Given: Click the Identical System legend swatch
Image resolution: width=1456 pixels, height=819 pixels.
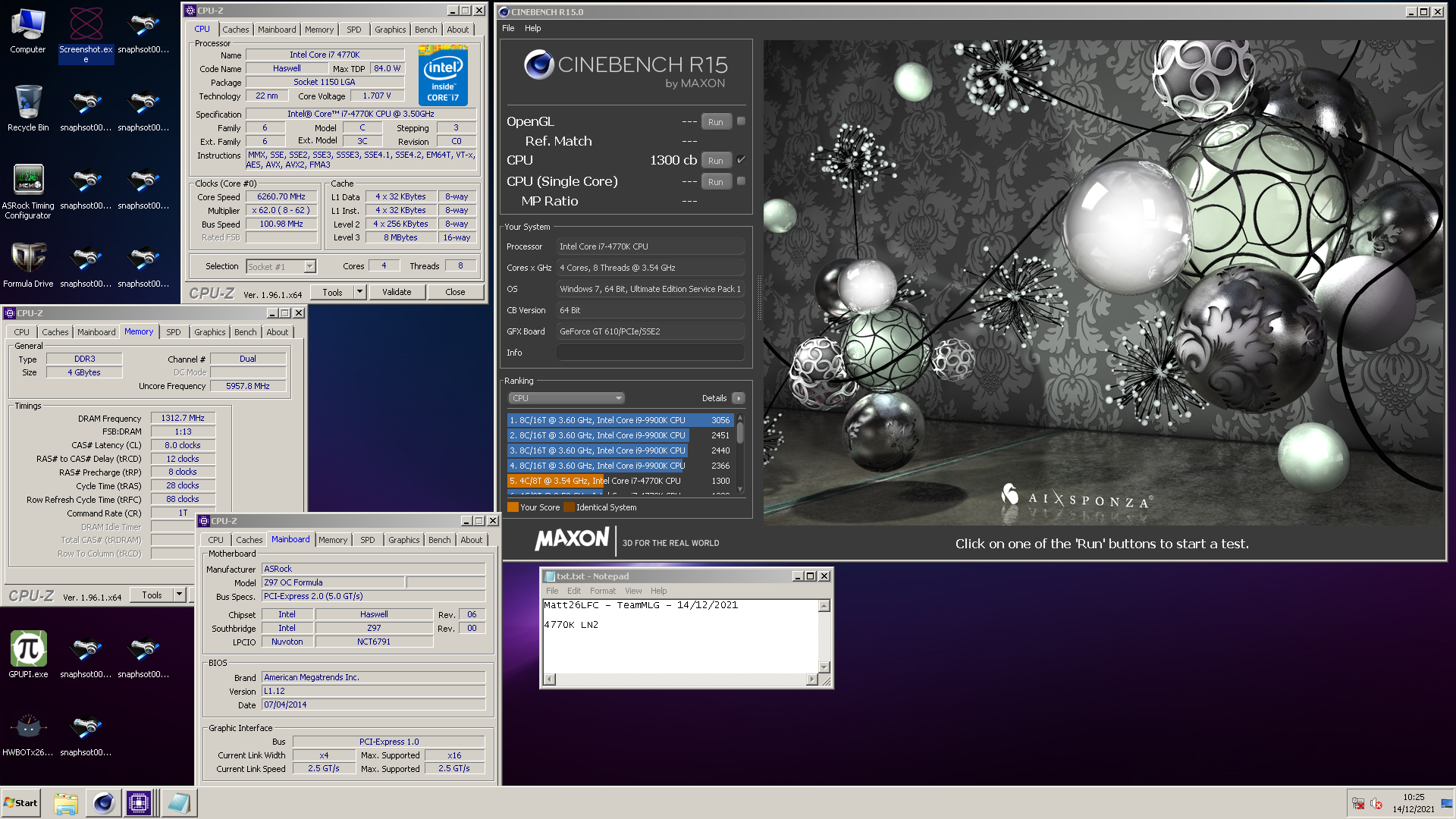Looking at the screenshot, I should coord(569,507).
